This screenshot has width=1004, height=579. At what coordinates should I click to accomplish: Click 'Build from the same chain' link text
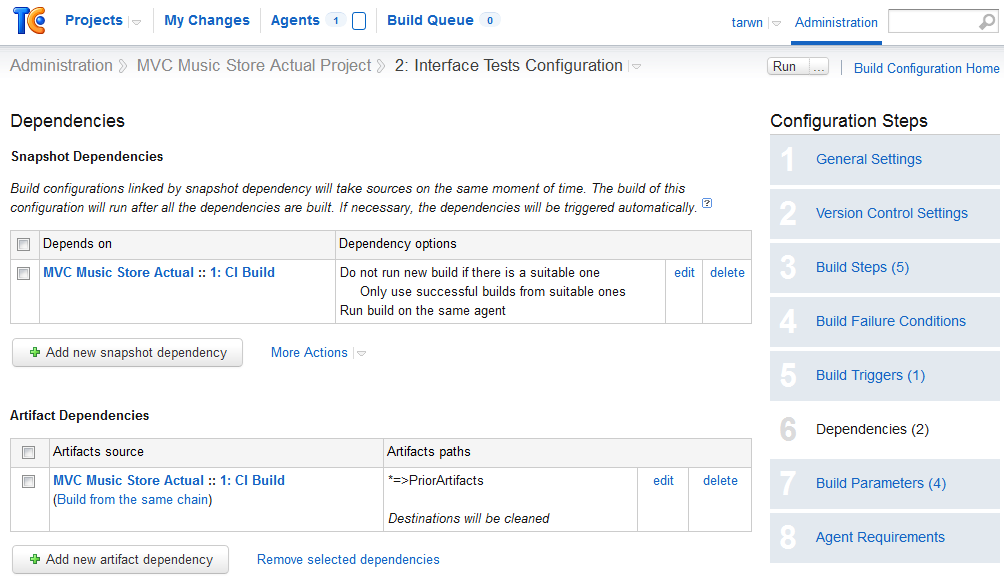click(133, 500)
